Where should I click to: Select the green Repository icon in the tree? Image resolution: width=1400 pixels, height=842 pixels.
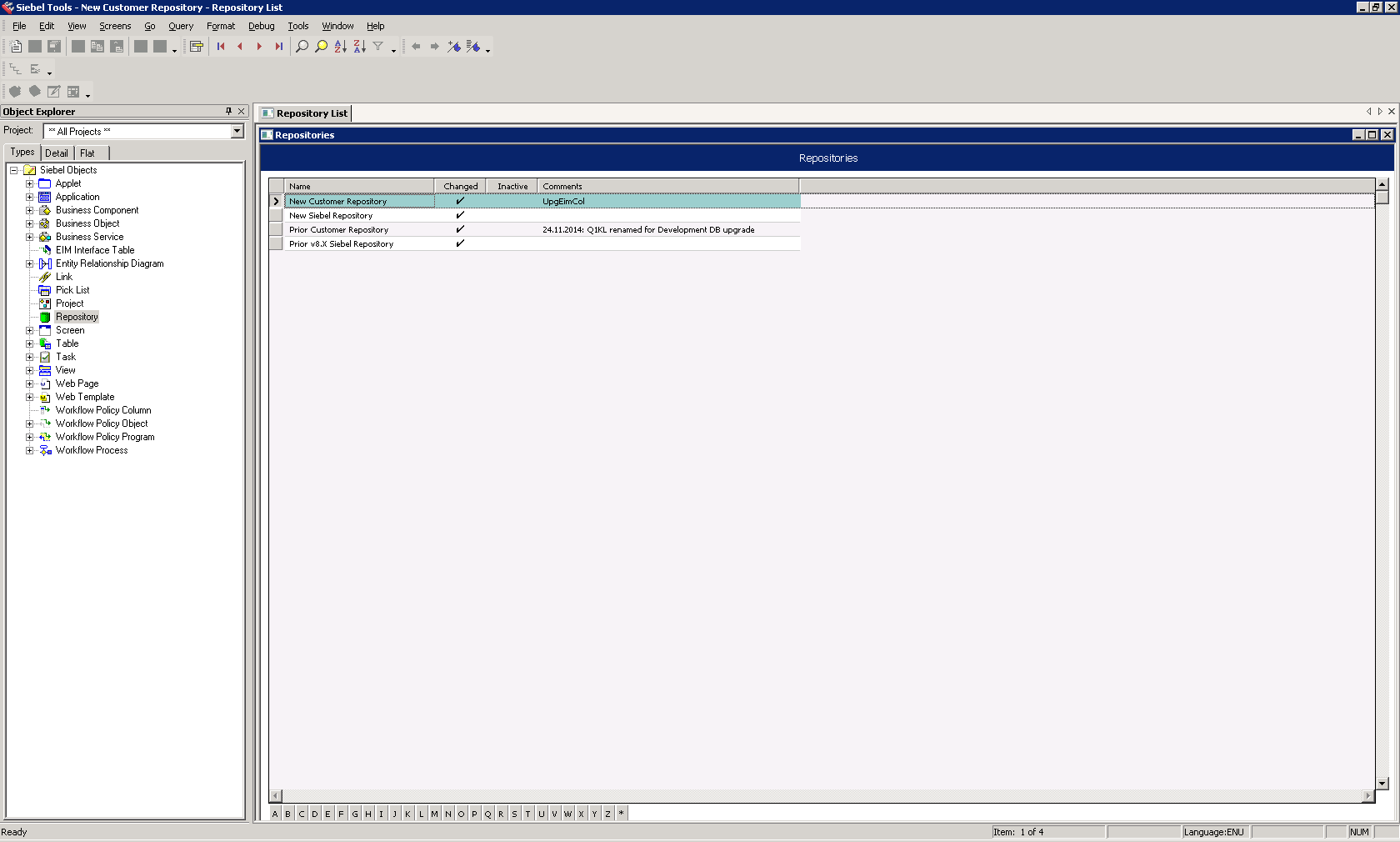(45, 317)
